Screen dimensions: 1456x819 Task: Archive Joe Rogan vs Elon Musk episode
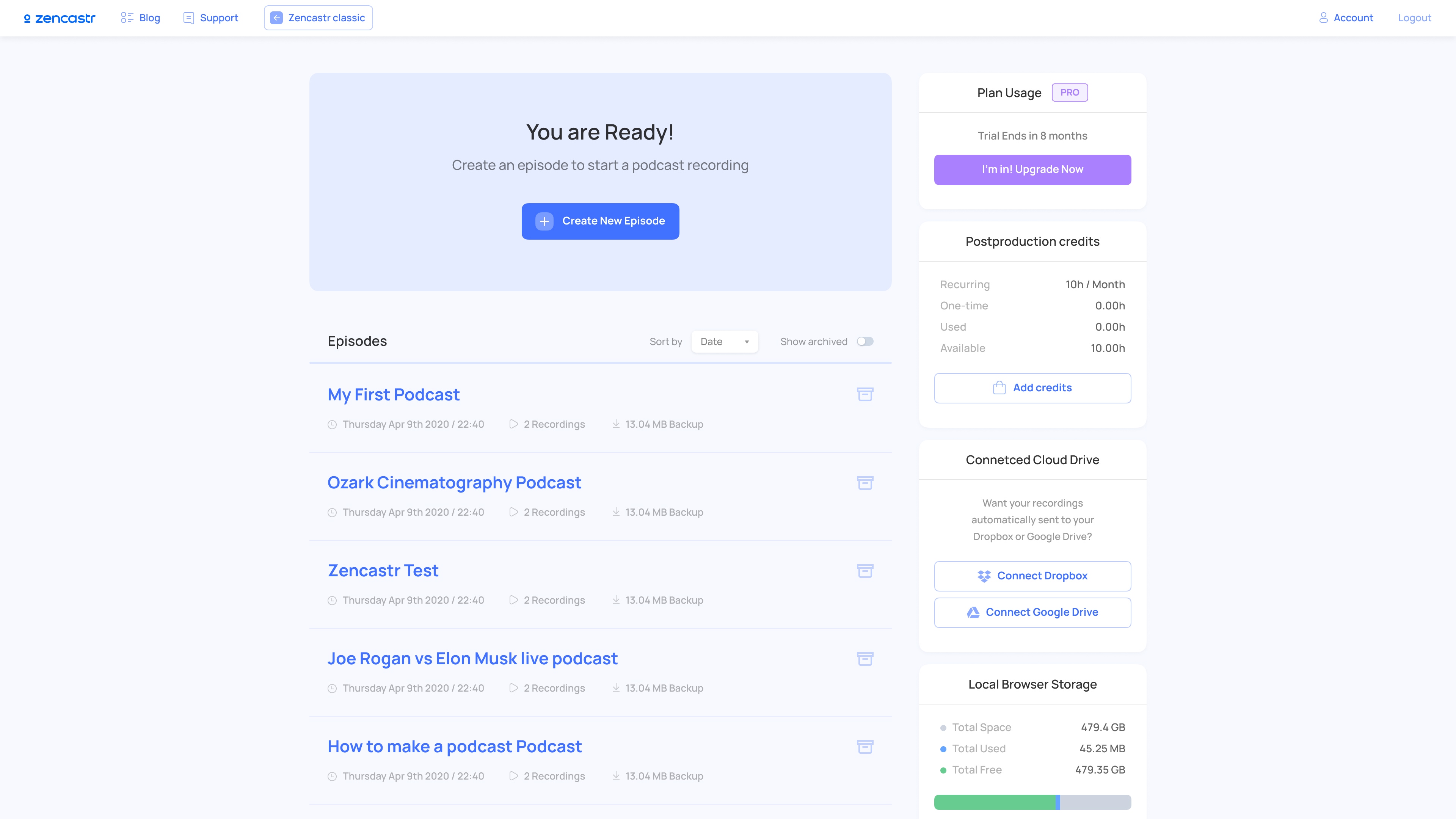pos(865,659)
